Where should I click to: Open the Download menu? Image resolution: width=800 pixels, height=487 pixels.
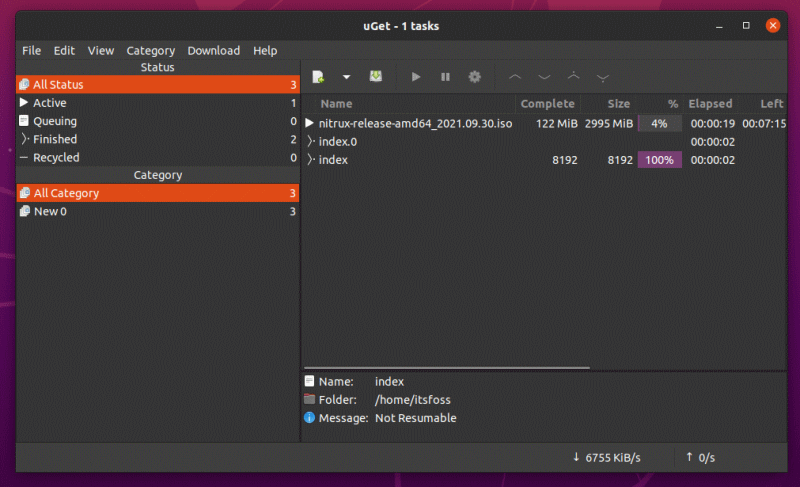tap(213, 50)
